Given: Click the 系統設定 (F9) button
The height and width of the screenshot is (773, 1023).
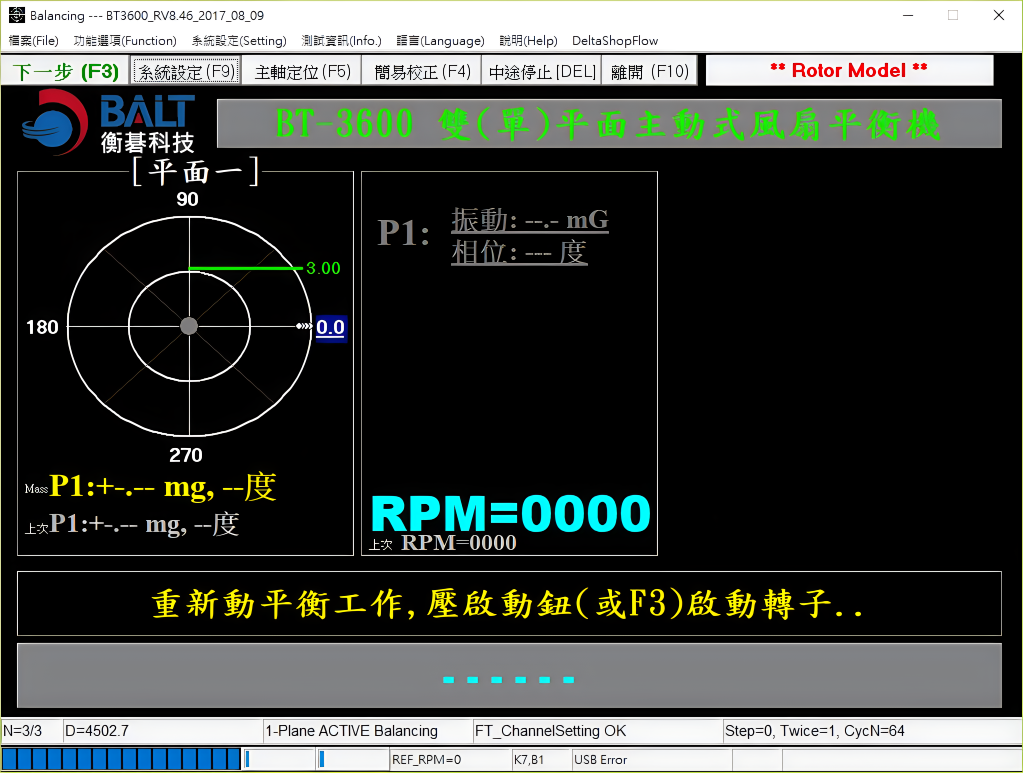Looking at the screenshot, I should coord(186,72).
